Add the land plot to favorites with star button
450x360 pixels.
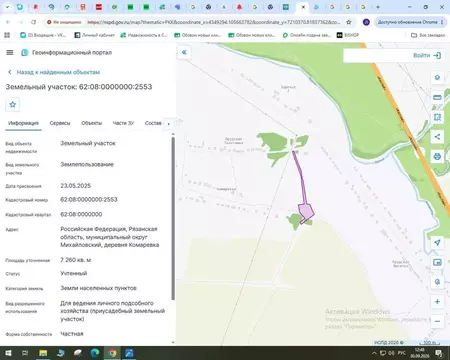[13, 105]
